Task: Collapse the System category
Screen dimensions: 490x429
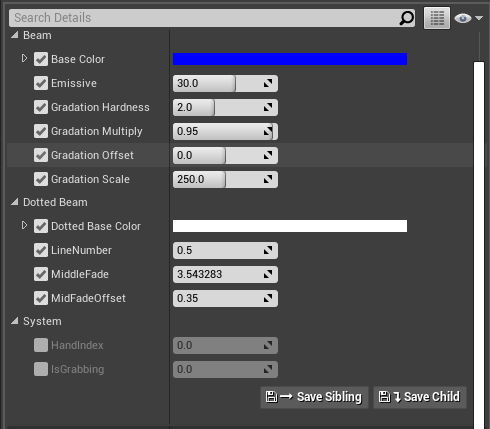Action: (x=15, y=321)
